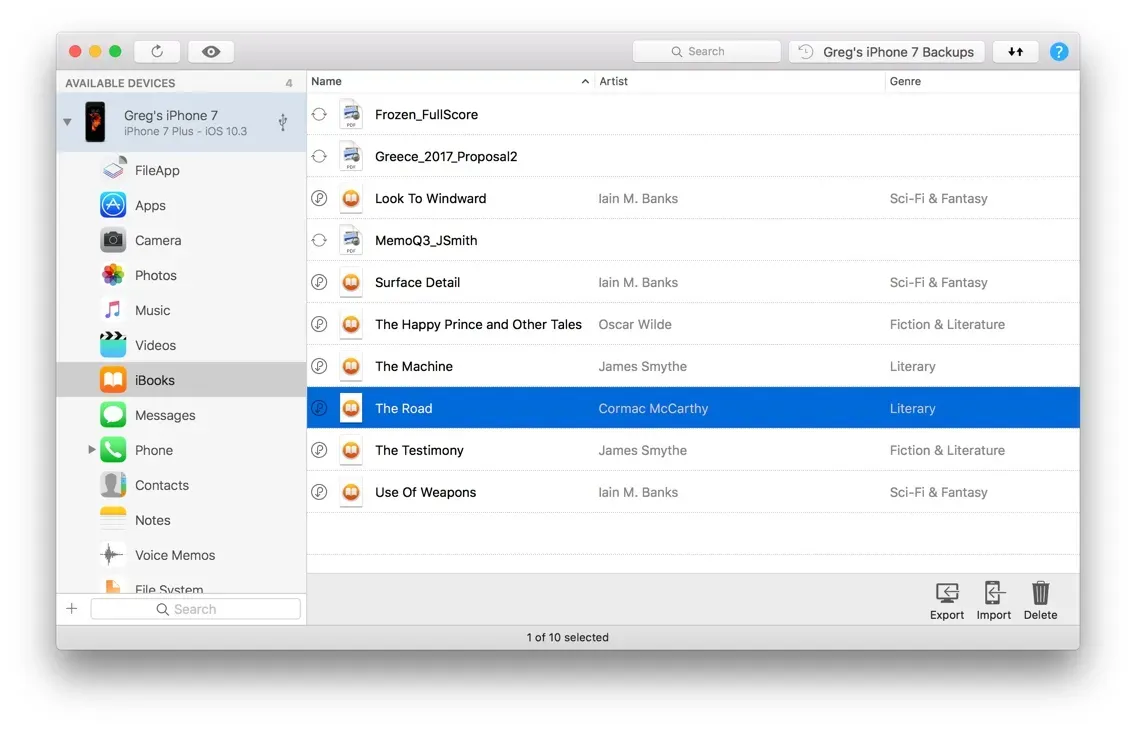Click the toolbar Search field

[707, 52]
